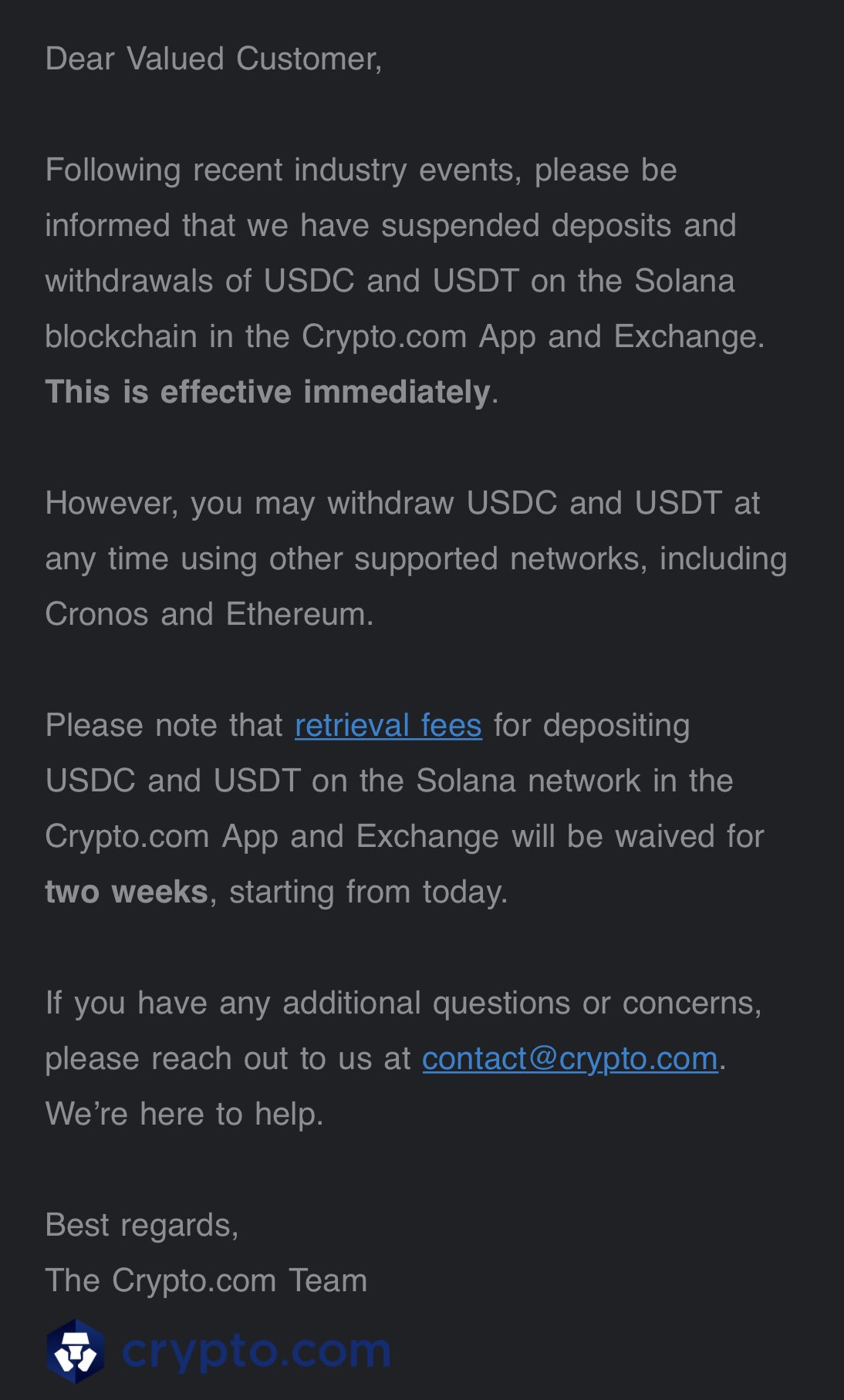Click the bold "This is effective immediately" text
Viewport: 844px width, 1400px height.
pyautogui.click(x=268, y=392)
